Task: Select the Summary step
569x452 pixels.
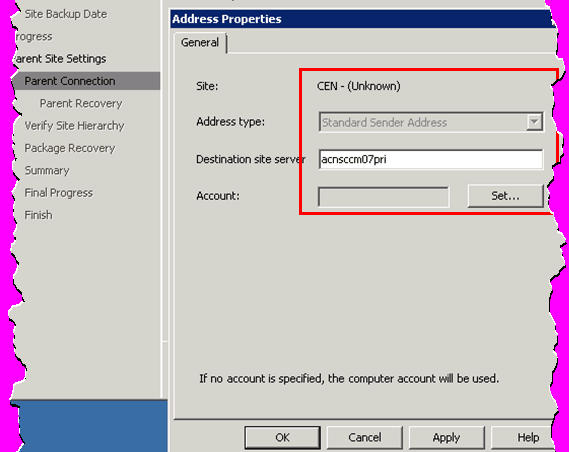Action: click(47, 170)
